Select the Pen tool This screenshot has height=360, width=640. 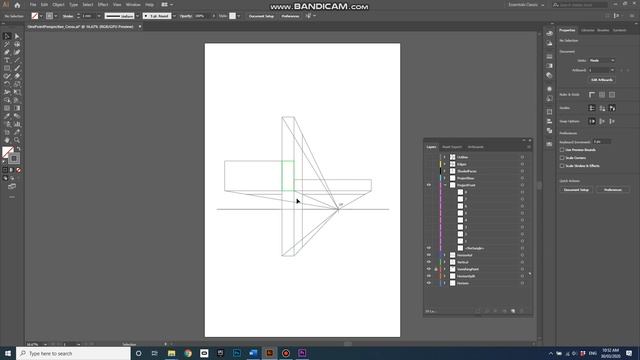(7, 52)
